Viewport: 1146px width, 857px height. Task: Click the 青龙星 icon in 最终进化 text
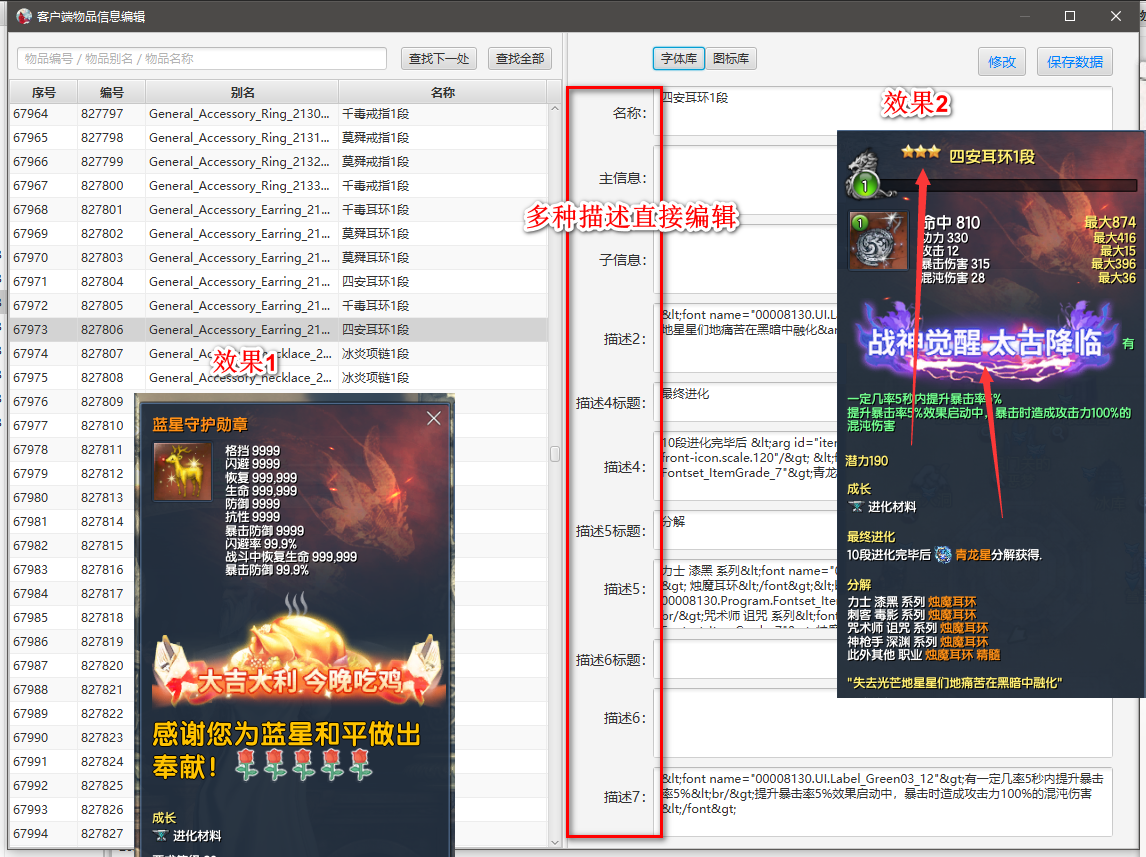pos(943,555)
